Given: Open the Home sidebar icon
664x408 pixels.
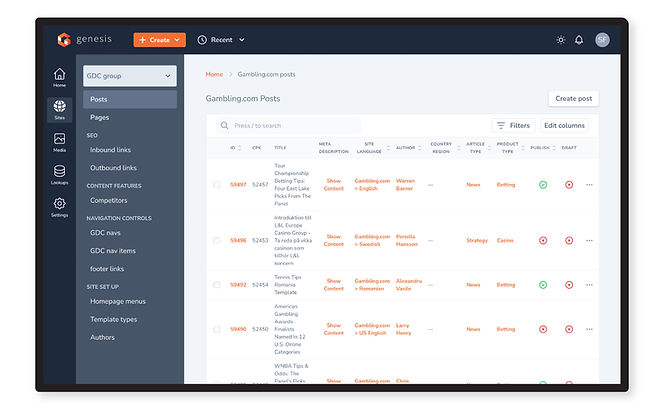Looking at the screenshot, I should coord(59,77).
